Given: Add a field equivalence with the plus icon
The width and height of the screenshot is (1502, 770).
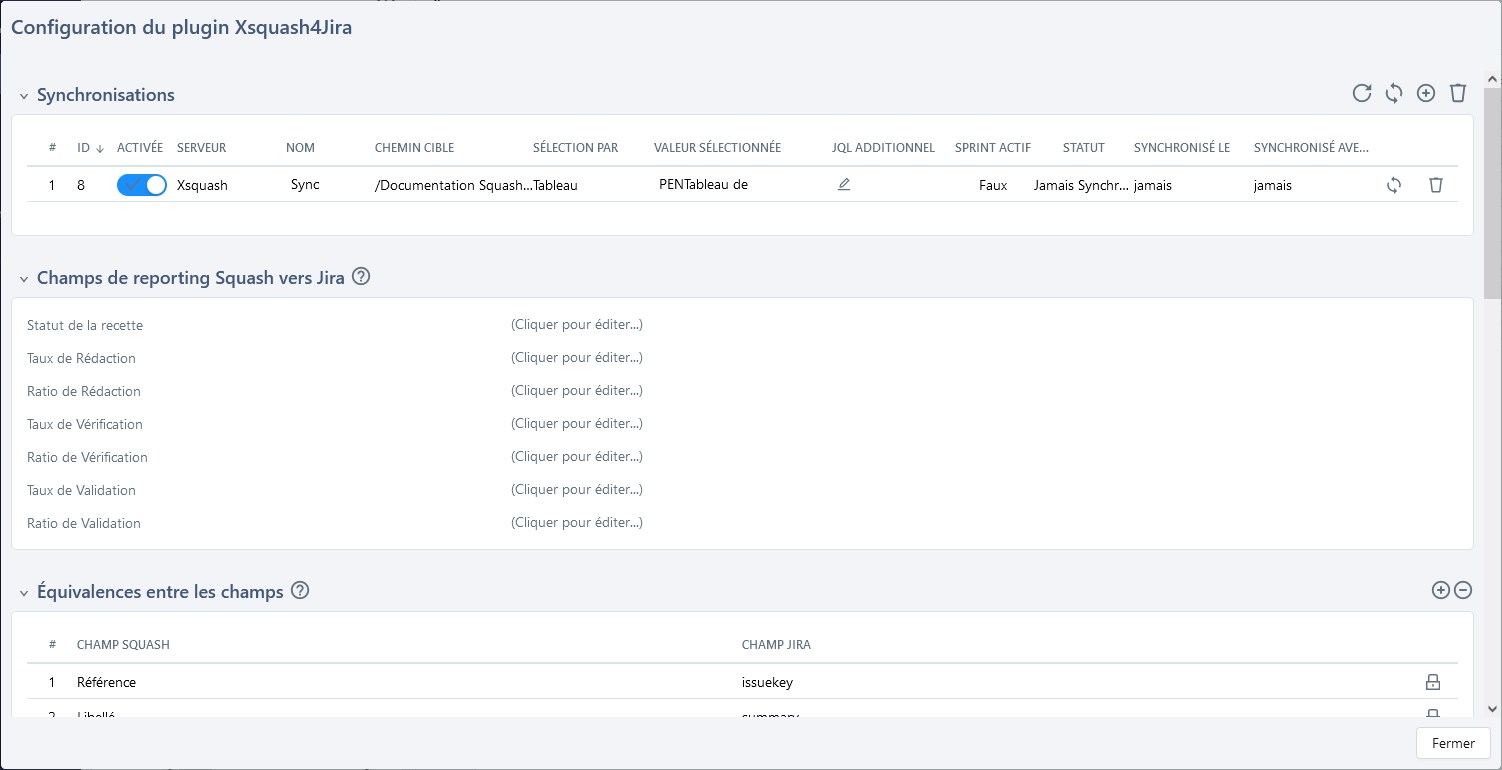Looking at the screenshot, I should [x=1440, y=590].
